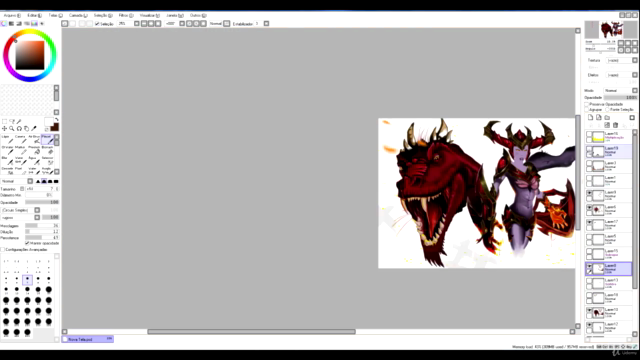The width and height of the screenshot is (640, 360).
Task: Switch to the Nova Tela.psd canvas tab
Action: pos(87,339)
